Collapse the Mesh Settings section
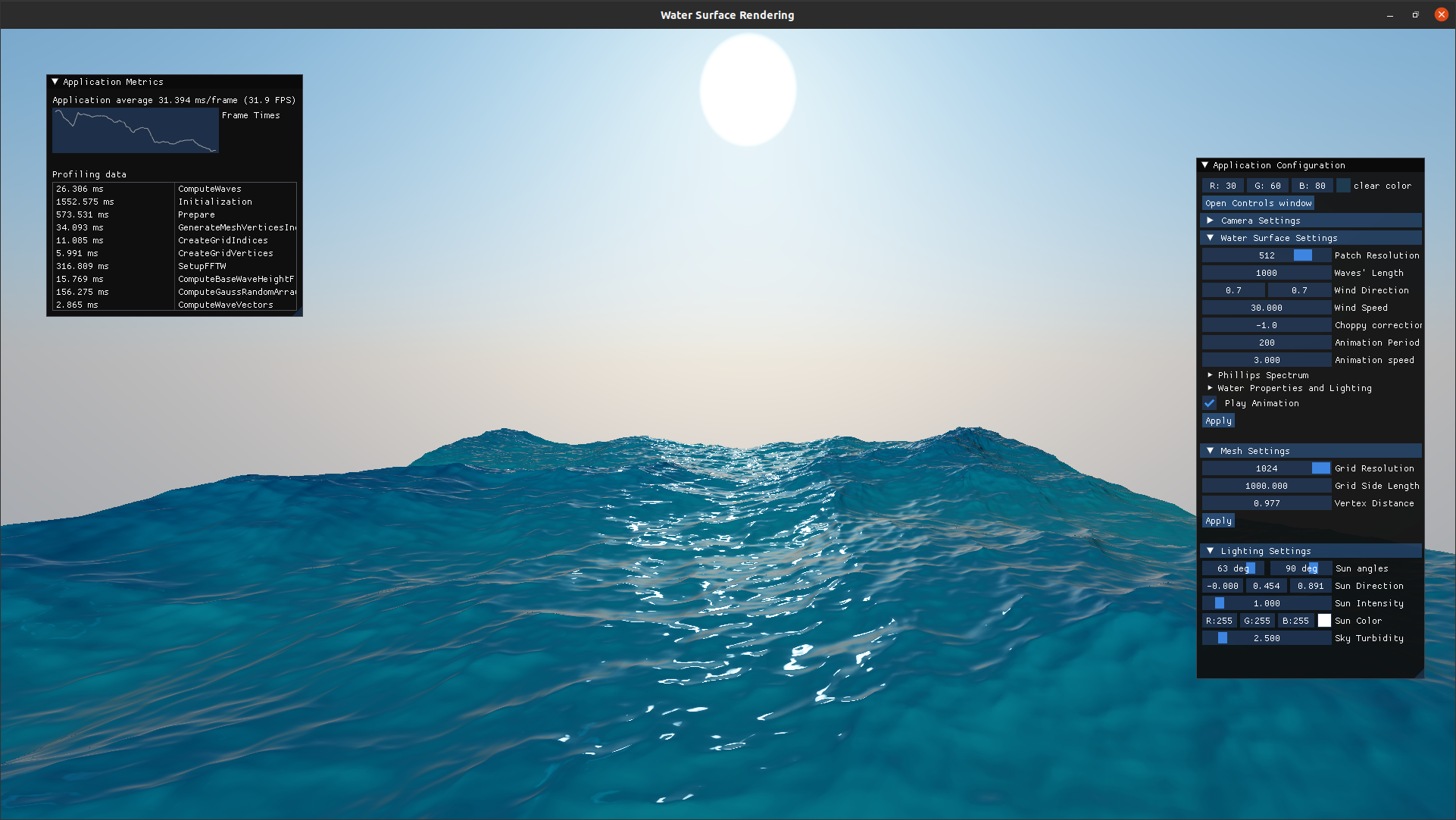Image resolution: width=1456 pixels, height=820 pixels. [x=1210, y=451]
